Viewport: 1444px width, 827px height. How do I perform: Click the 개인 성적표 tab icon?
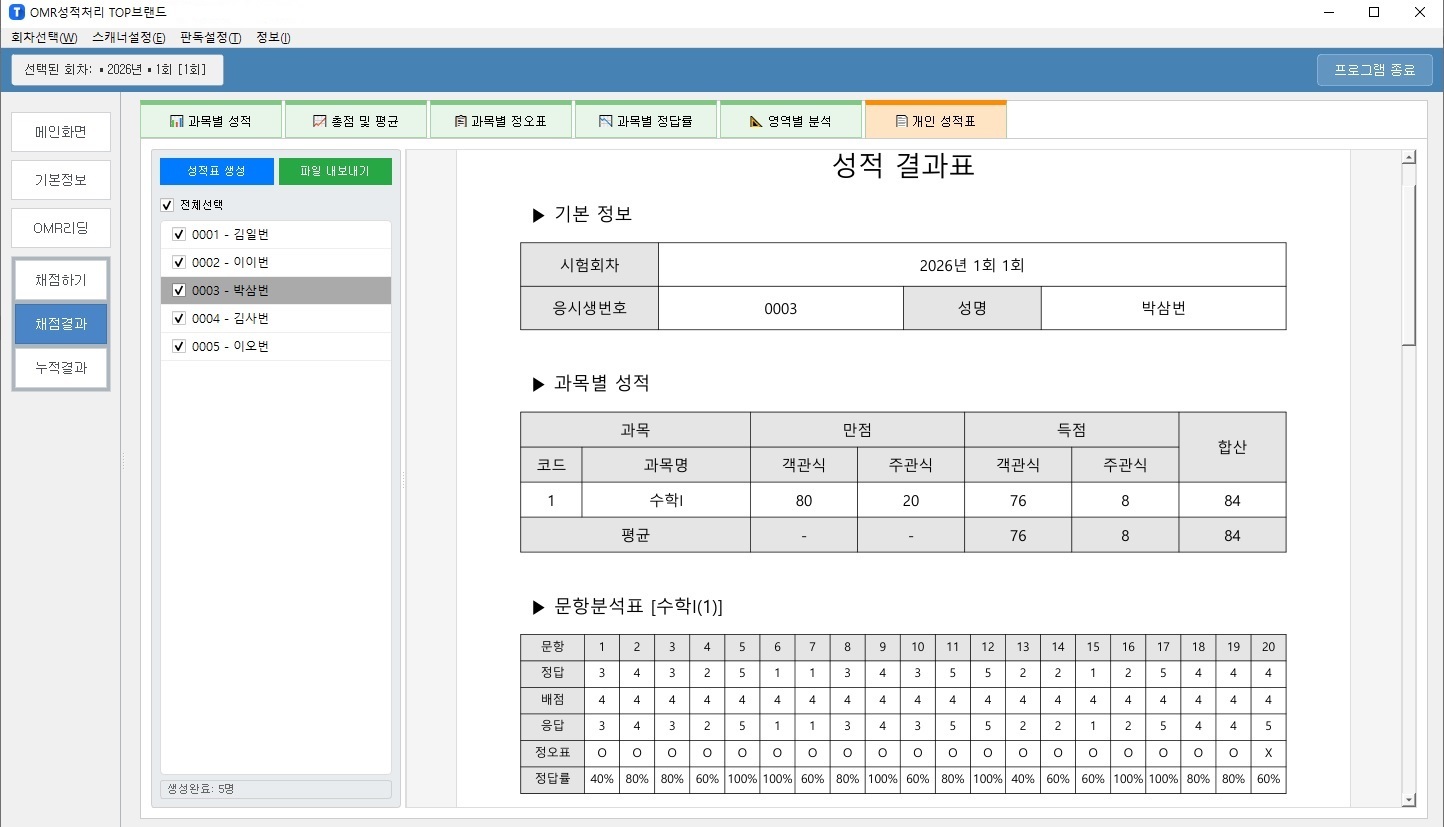(901, 122)
